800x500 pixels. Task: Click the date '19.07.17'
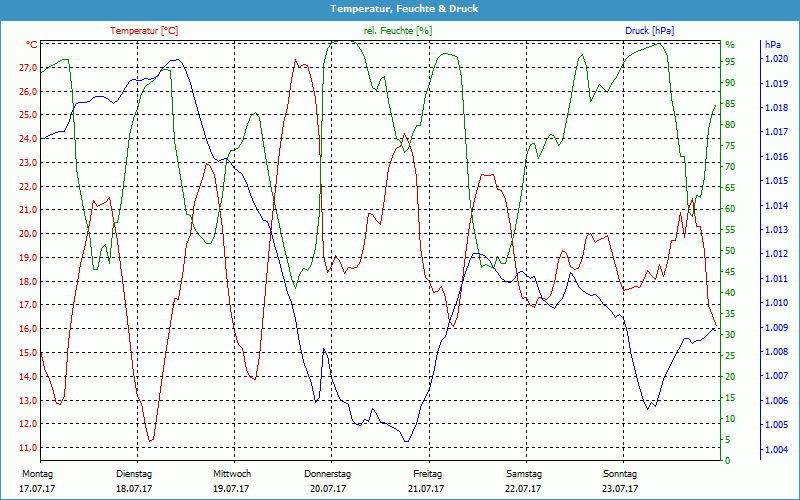(x=231, y=488)
